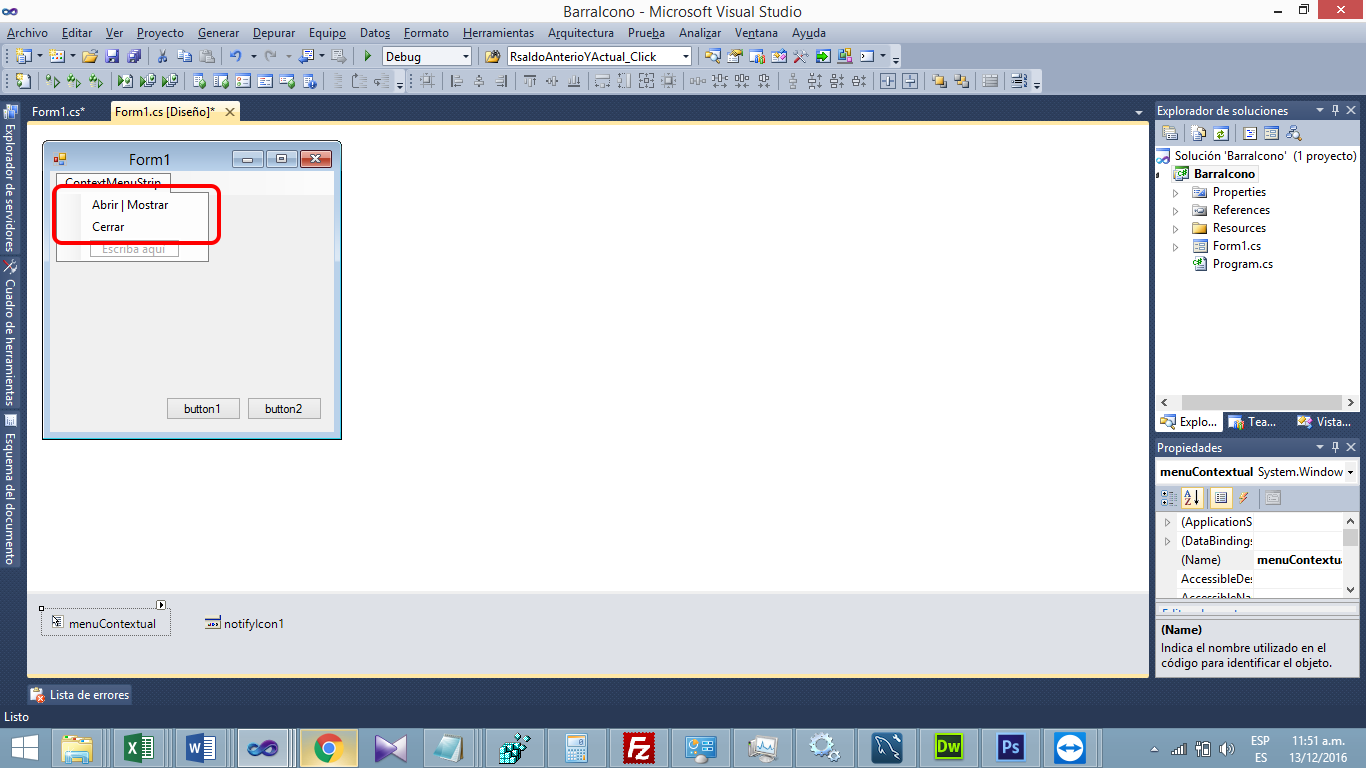Start debugging with the green play arrow
The width and height of the screenshot is (1366, 768).
(368, 57)
